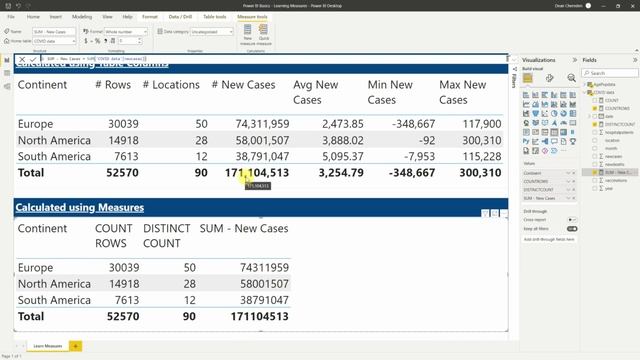Screen dimensions: 640x360
Task: Open the Data / Drill tab
Action: (180, 17)
